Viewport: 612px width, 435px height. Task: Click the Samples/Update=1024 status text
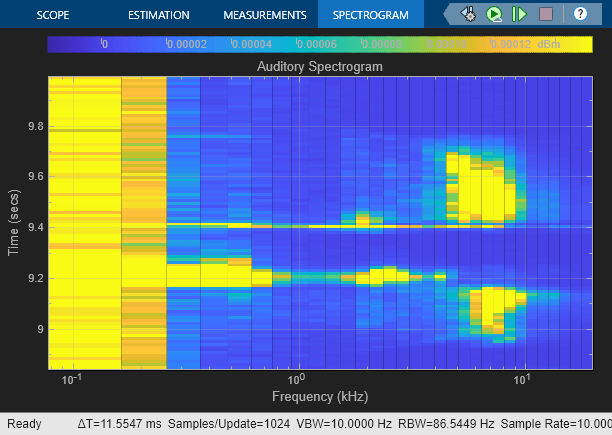[x=229, y=424]
